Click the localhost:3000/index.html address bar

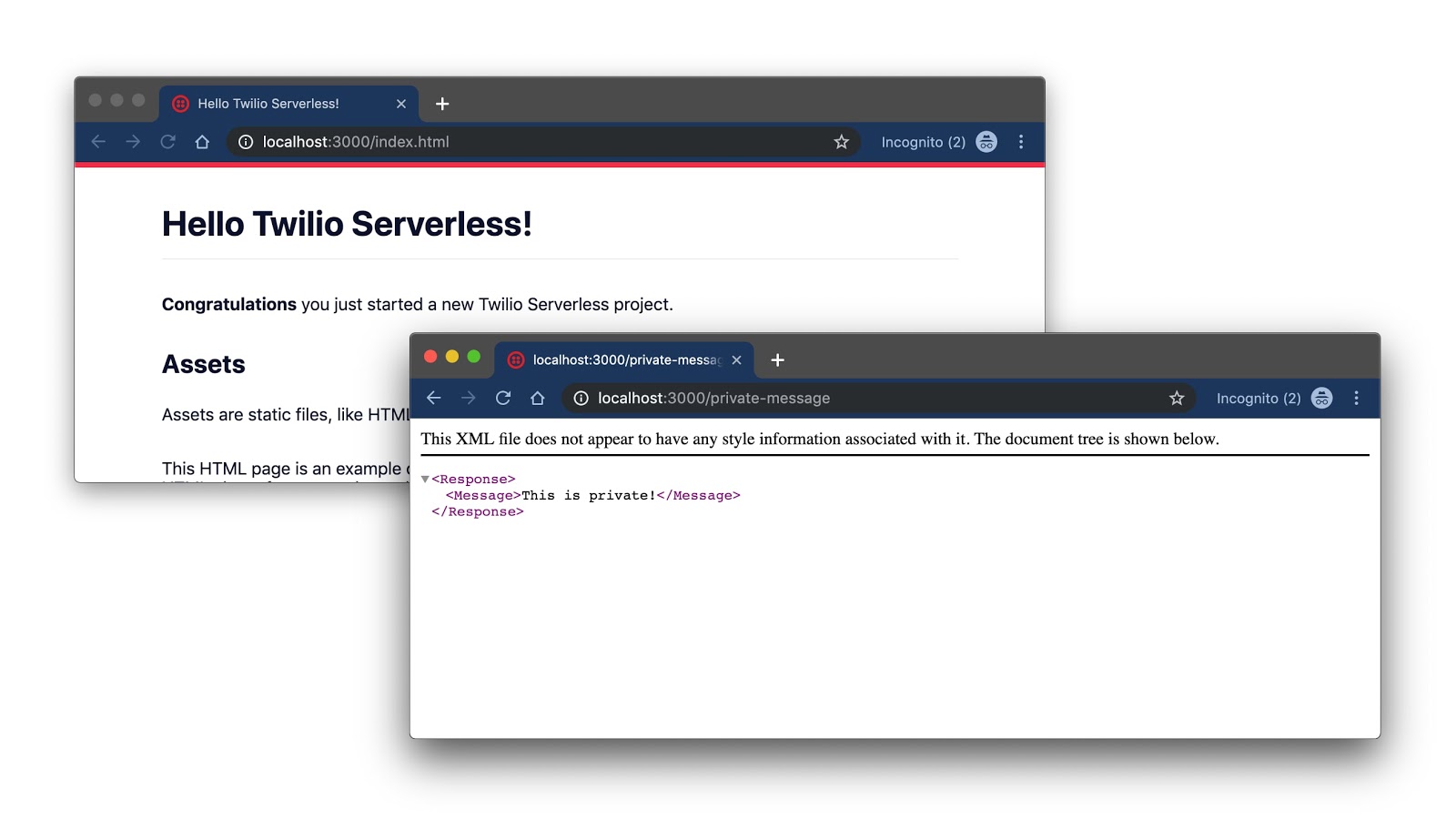(542, 142)
